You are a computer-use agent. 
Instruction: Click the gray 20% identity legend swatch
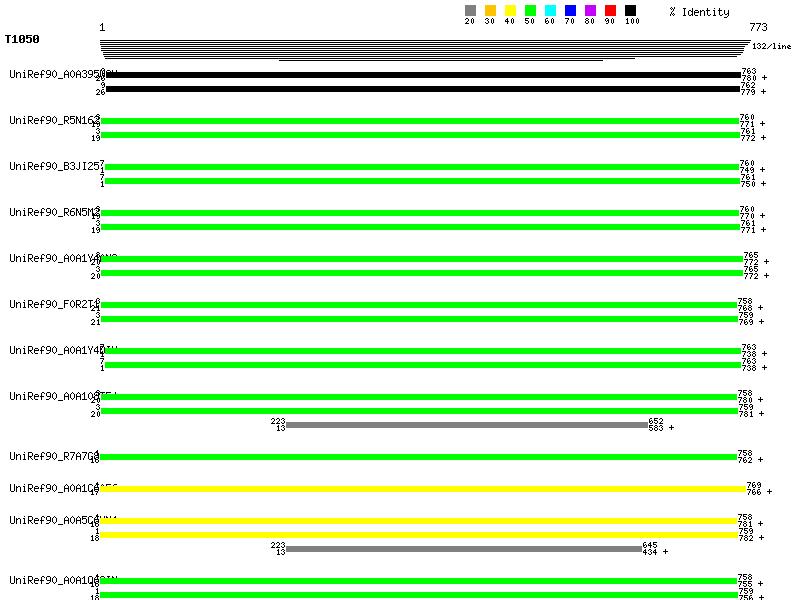pyautogui.click(x=470, y=11)
